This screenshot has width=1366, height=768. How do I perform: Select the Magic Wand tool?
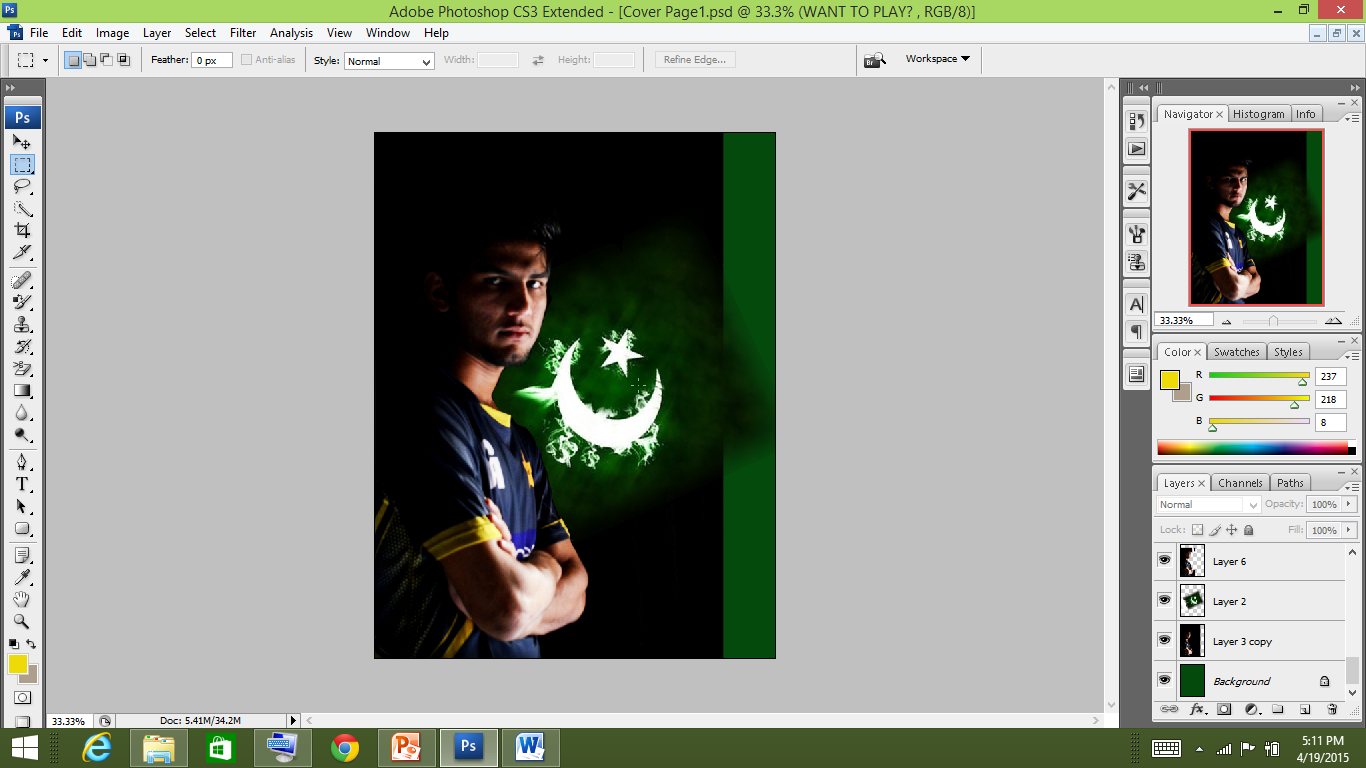pyautogui.click(x=22, y=208)
